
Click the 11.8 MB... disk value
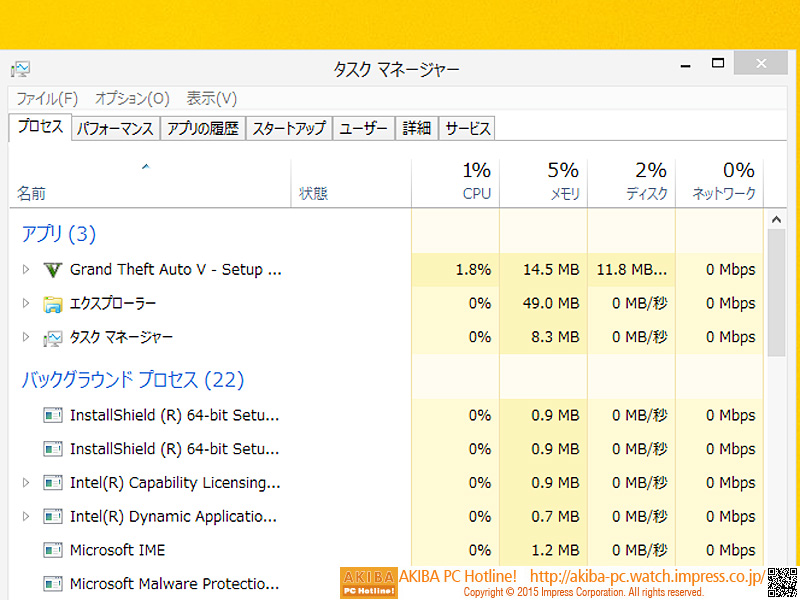coord(632,269)
